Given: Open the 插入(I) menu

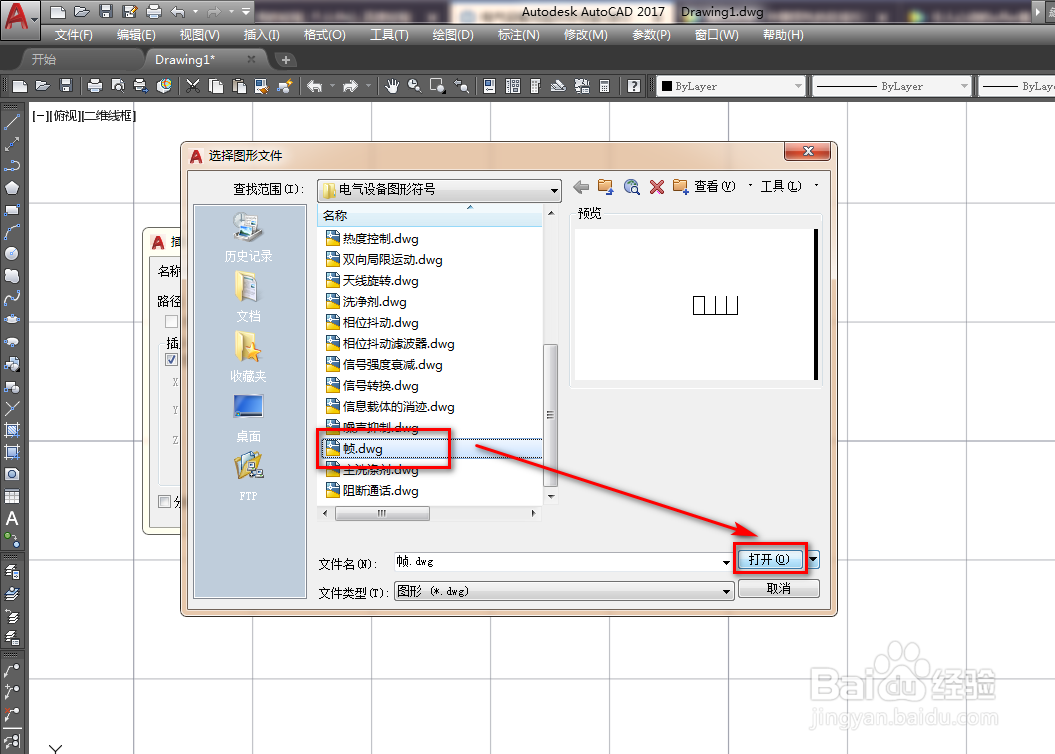Looking at the screenshot, I should click(261, 35).
